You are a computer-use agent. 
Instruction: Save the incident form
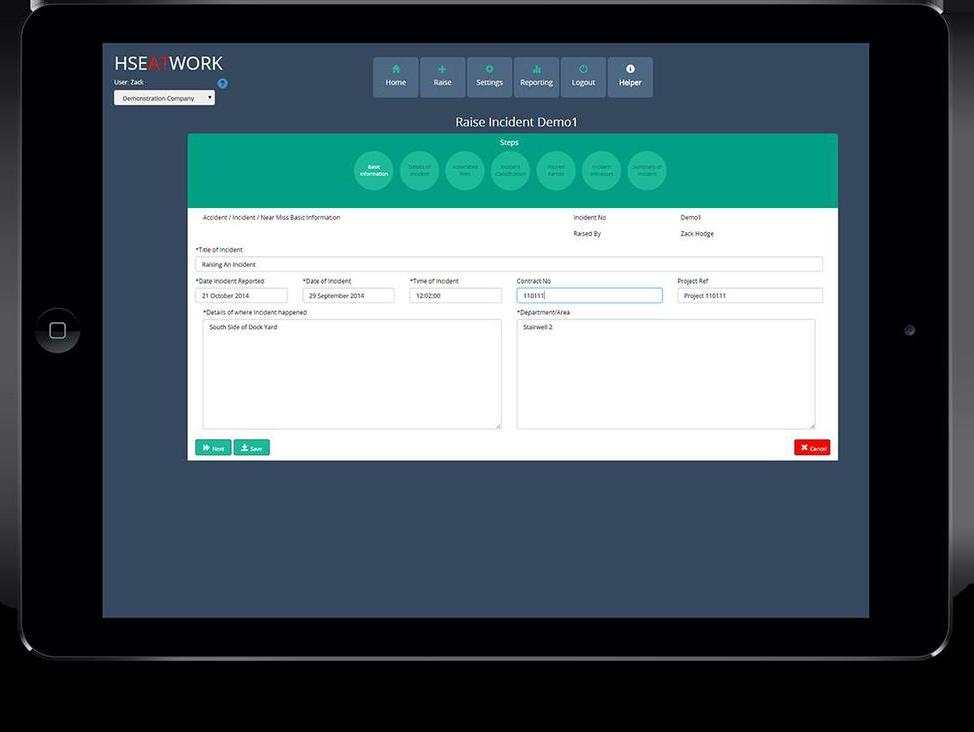click(x=251, y=448)
